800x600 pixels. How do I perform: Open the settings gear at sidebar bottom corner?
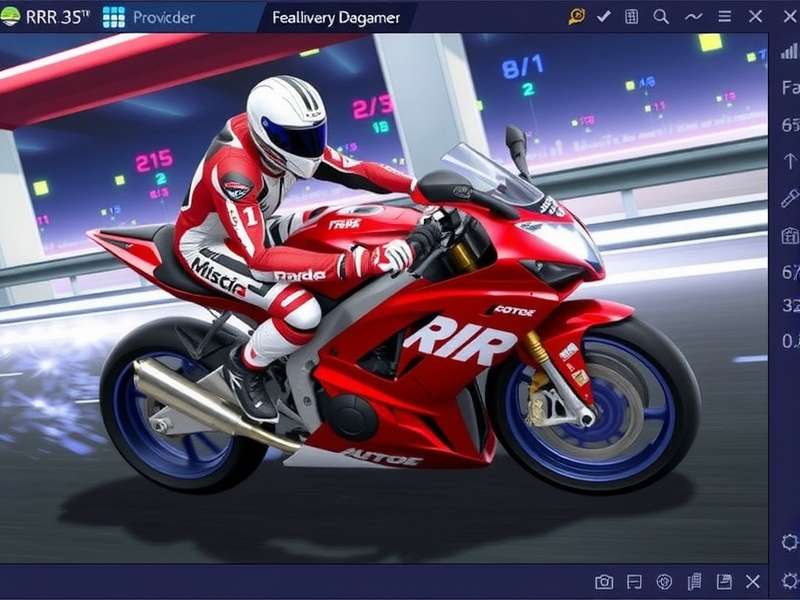(x=789, y=579)
